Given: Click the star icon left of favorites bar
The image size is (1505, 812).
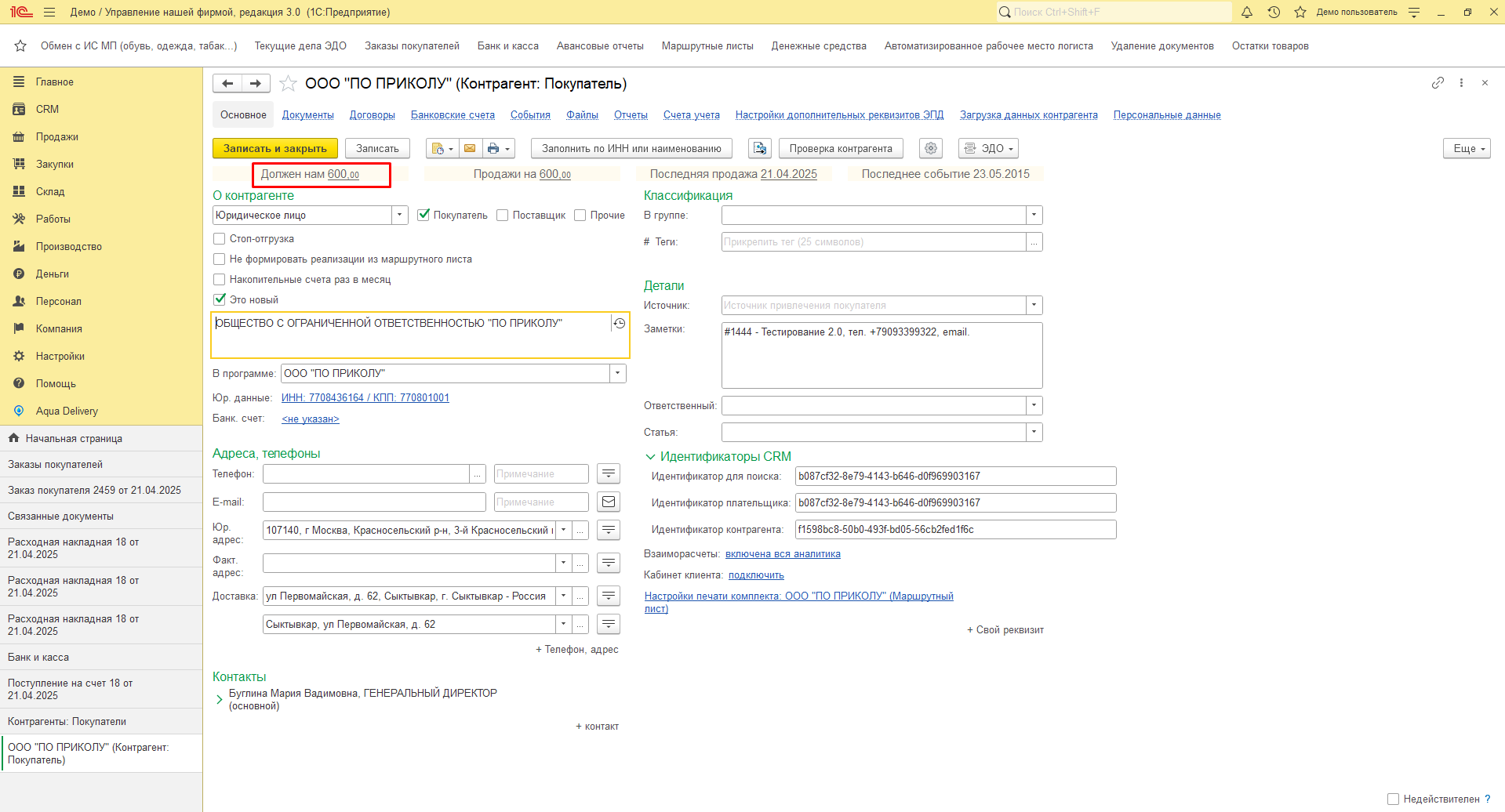Looking at the screenshot, I should [x=20, y=45].
